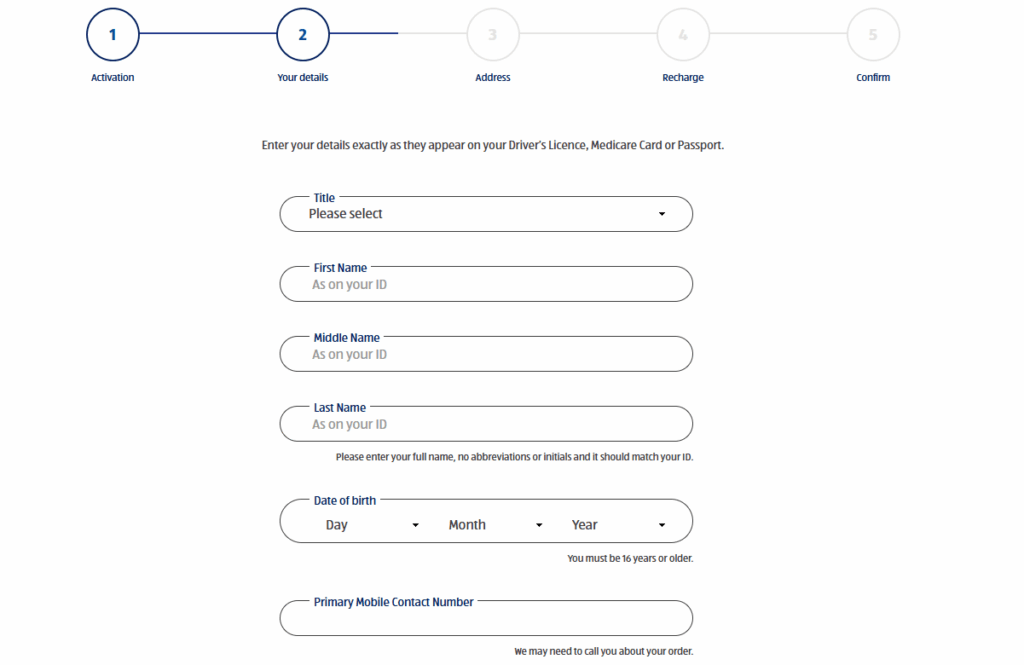Select the Activation step label
Viewport: 1024px width, 665px height.
click(112, 77)
